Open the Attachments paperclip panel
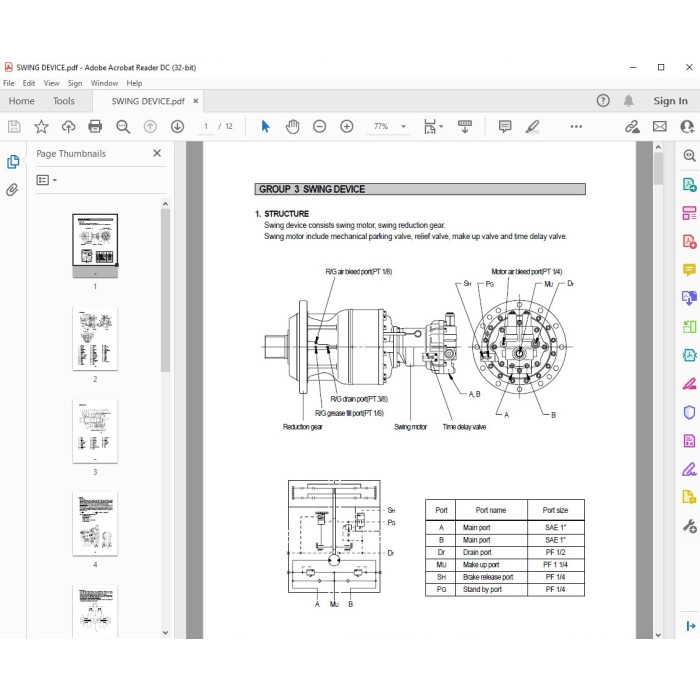The image size is (700, 700). pos(12,190)
